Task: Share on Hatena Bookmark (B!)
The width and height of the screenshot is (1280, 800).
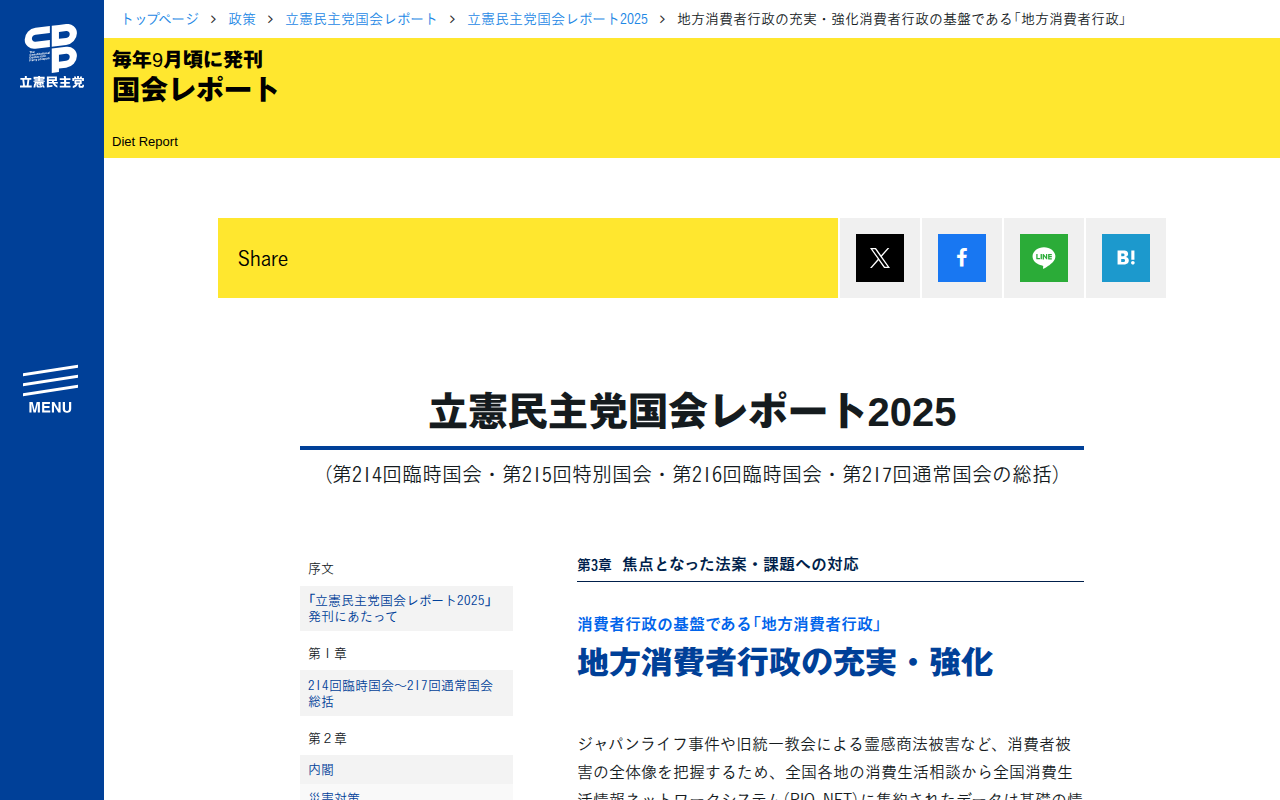Action: 1126,258
